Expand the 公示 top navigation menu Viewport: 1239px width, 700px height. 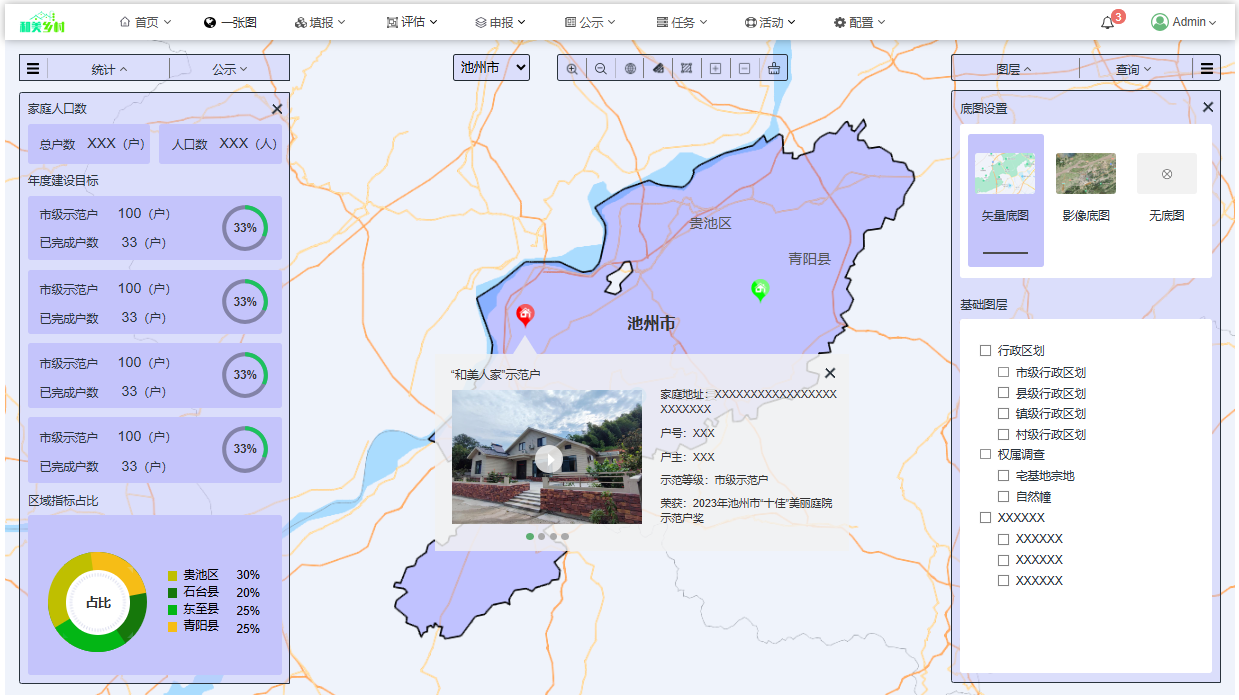pos(590,22)
